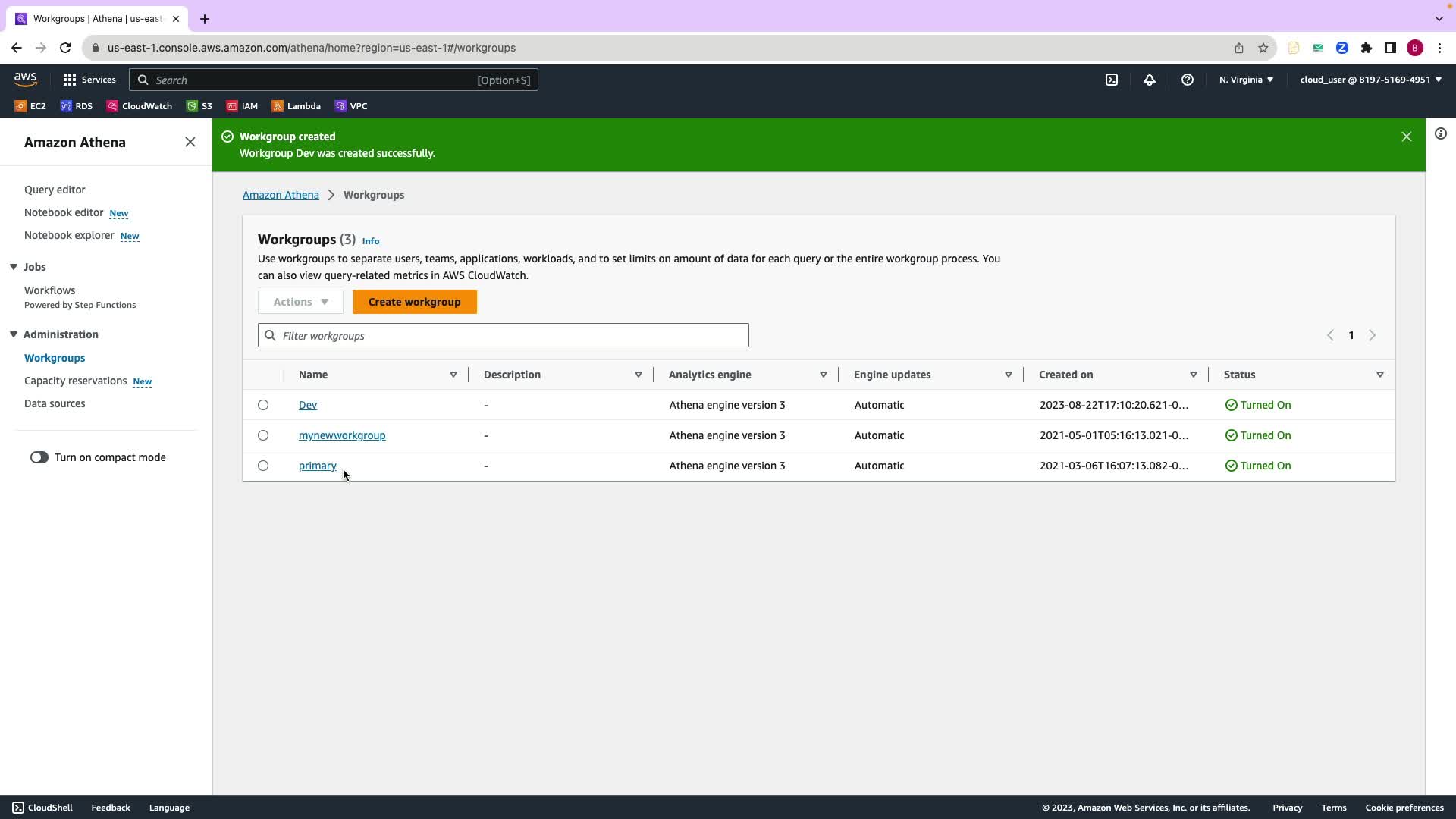The image size is (1456, 819).
Task: Go to Data sources in sidebar
Action: coord(55,403)
